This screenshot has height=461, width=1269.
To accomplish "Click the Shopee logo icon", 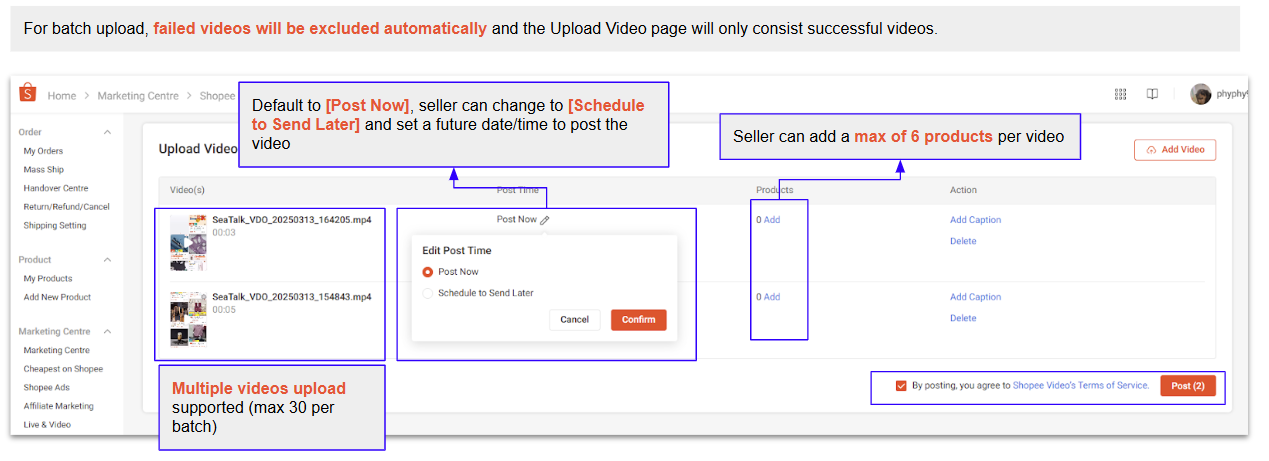I will pos(28,94).
